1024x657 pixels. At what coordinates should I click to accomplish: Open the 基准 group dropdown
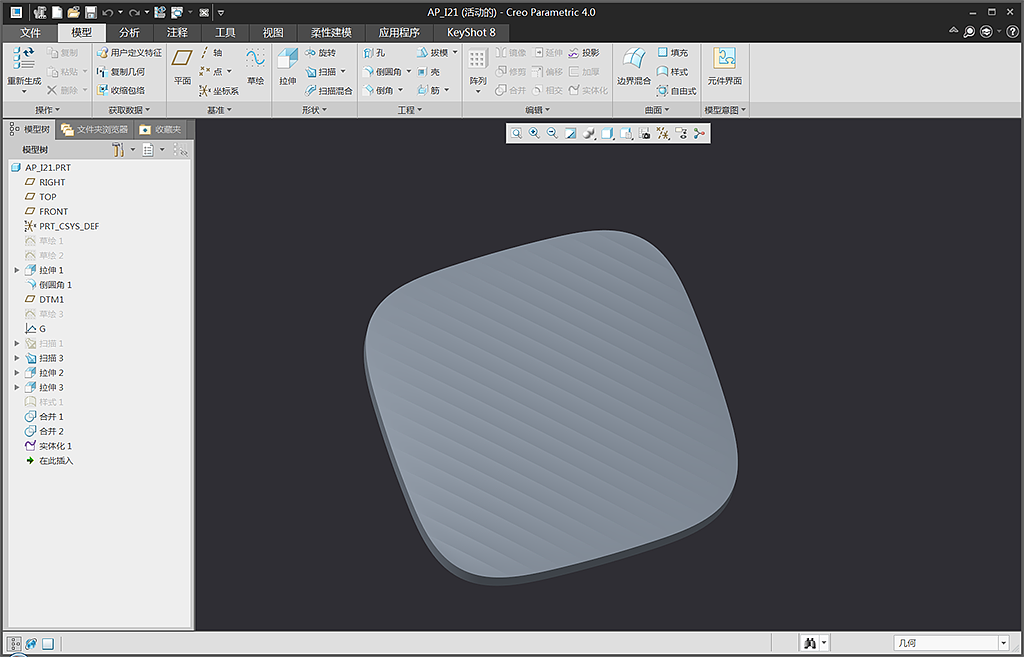coord(219,110)
